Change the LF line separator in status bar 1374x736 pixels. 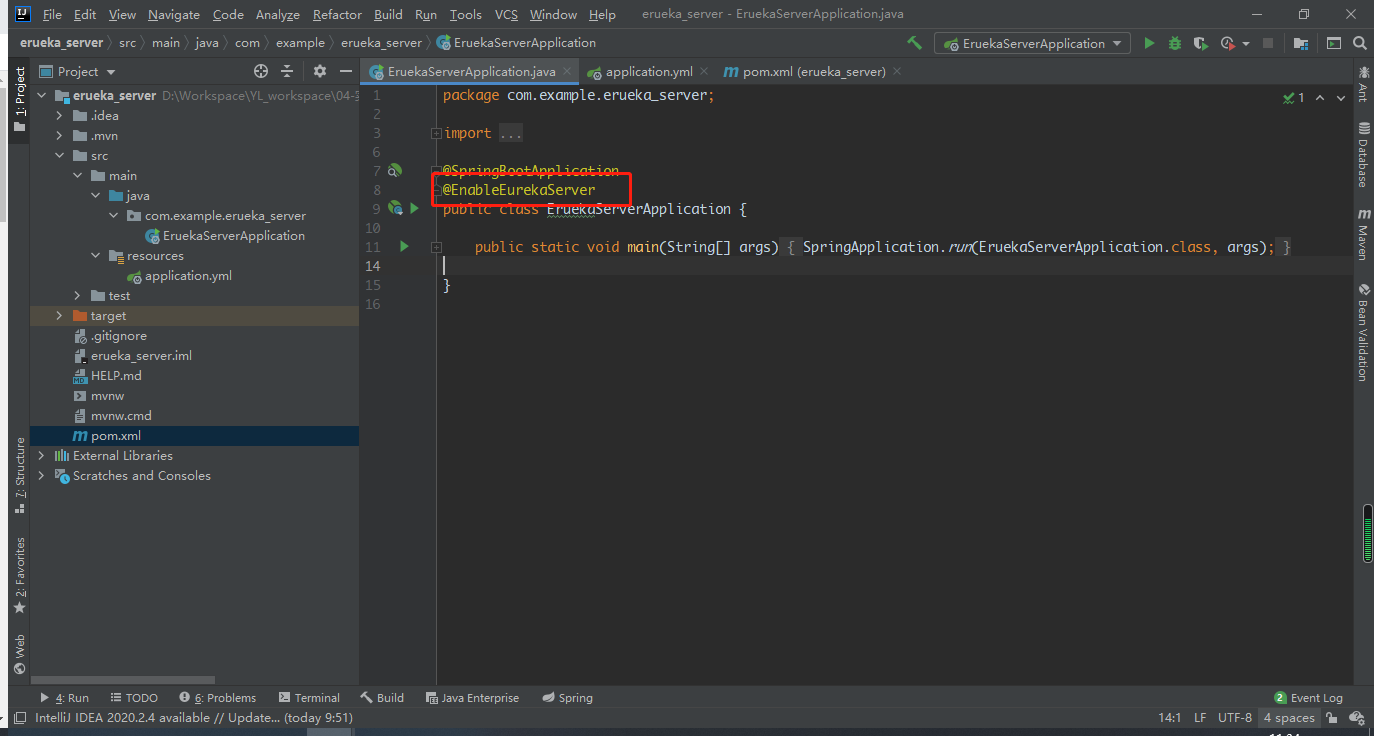[1200, 718]
